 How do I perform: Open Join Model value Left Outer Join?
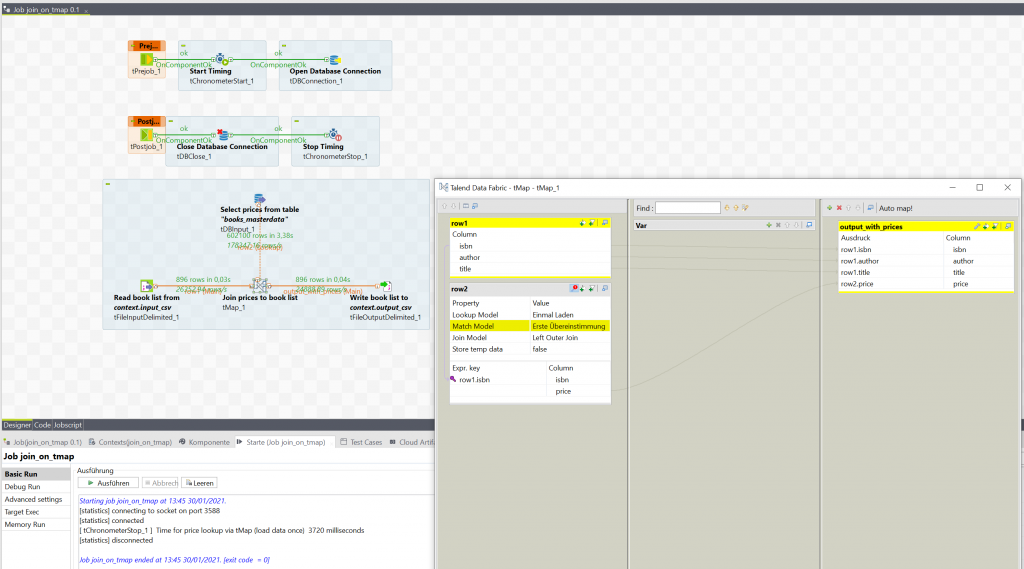click(568, 338)
